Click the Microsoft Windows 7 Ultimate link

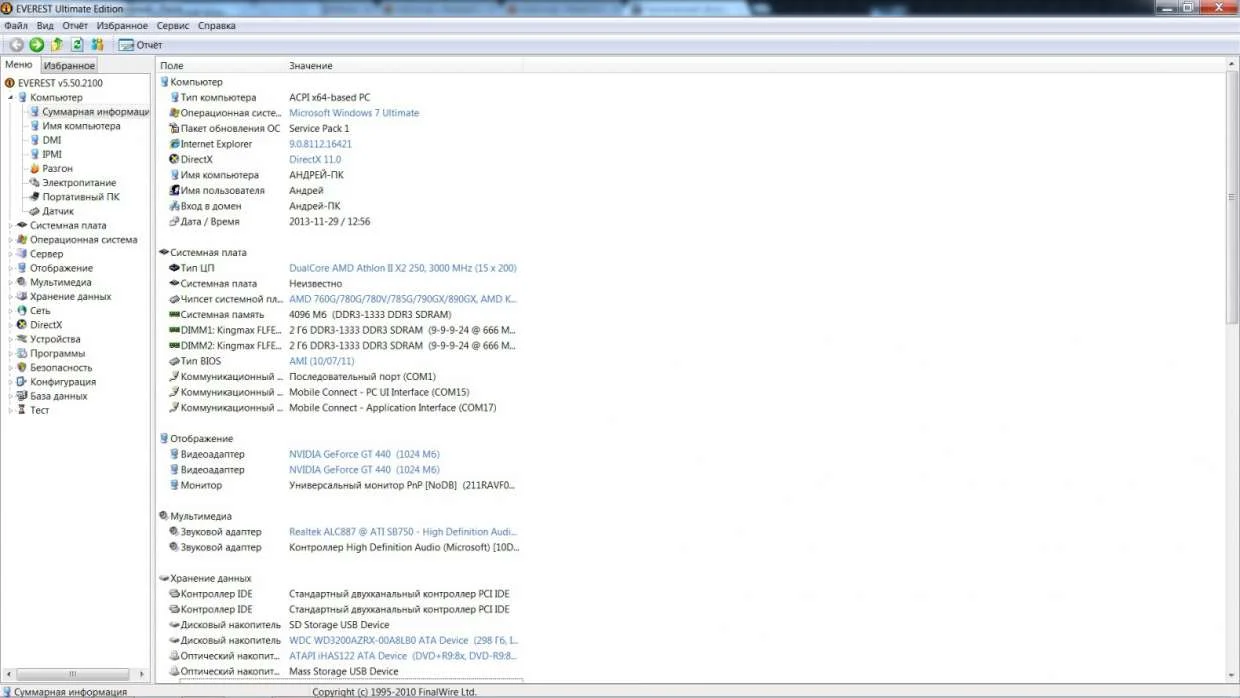[x=354, y=113]
